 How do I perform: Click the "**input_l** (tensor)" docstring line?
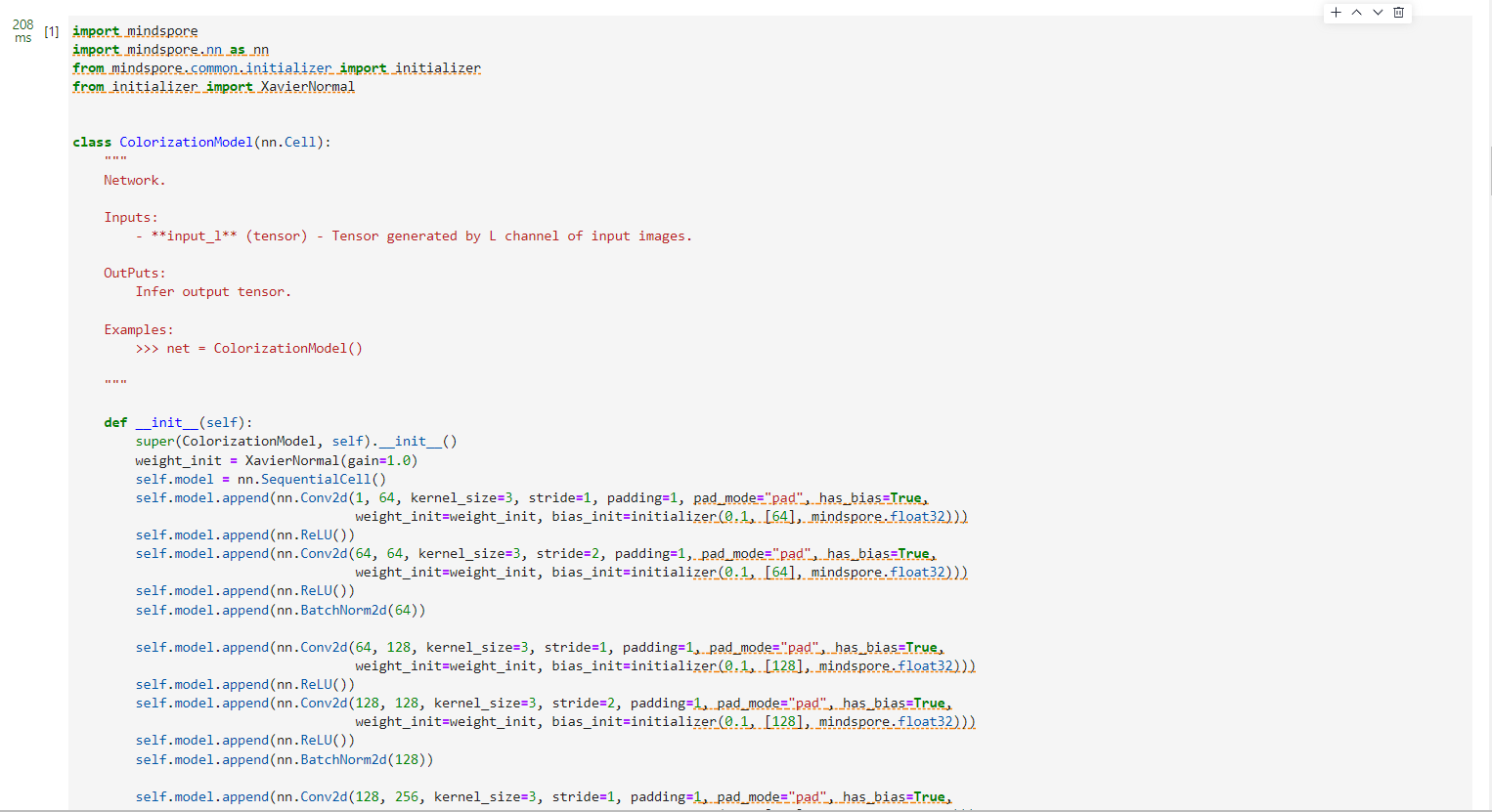click(x=414, y=236)
